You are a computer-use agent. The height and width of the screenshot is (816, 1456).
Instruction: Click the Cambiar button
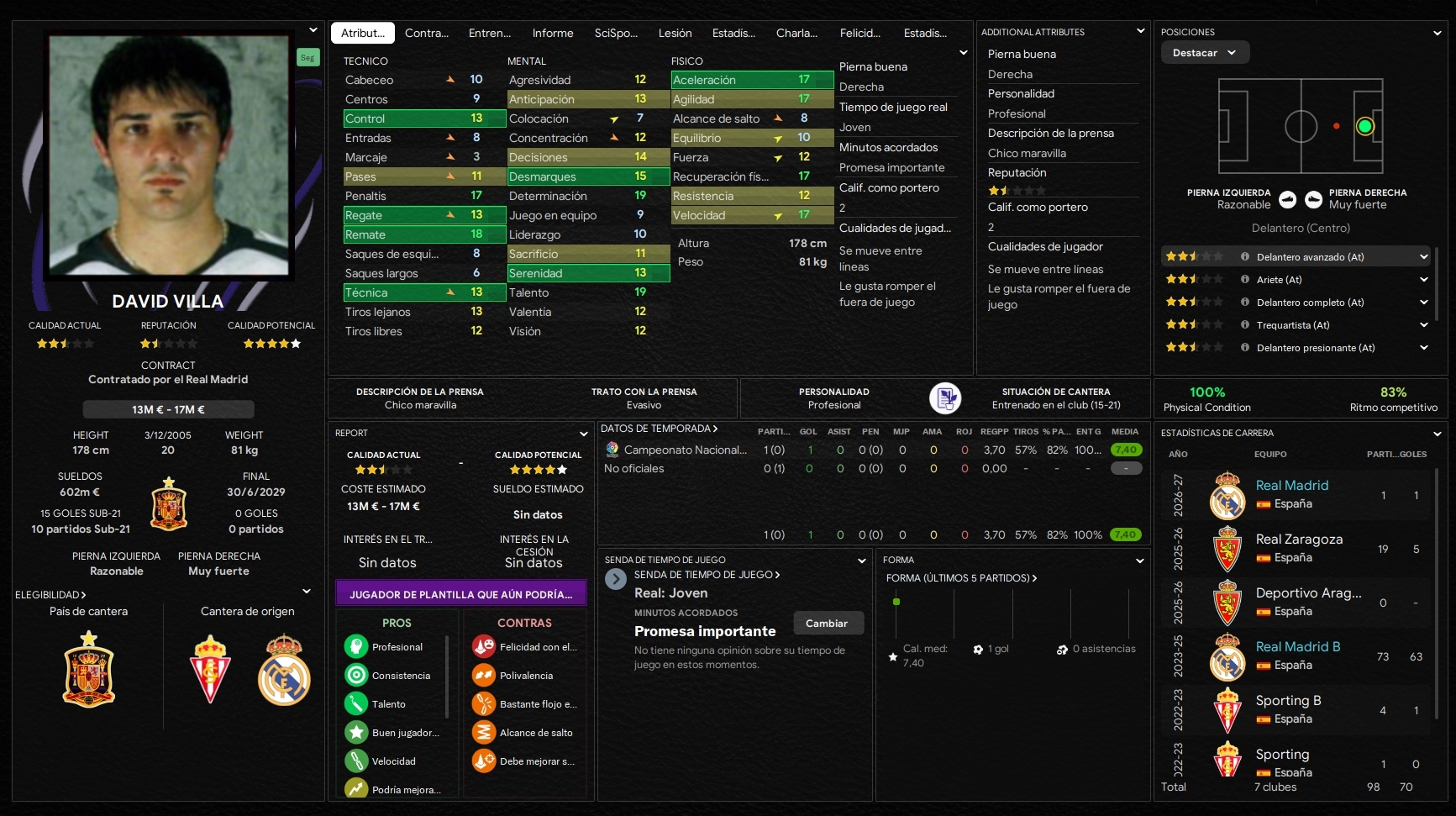(x=827, y=624)
